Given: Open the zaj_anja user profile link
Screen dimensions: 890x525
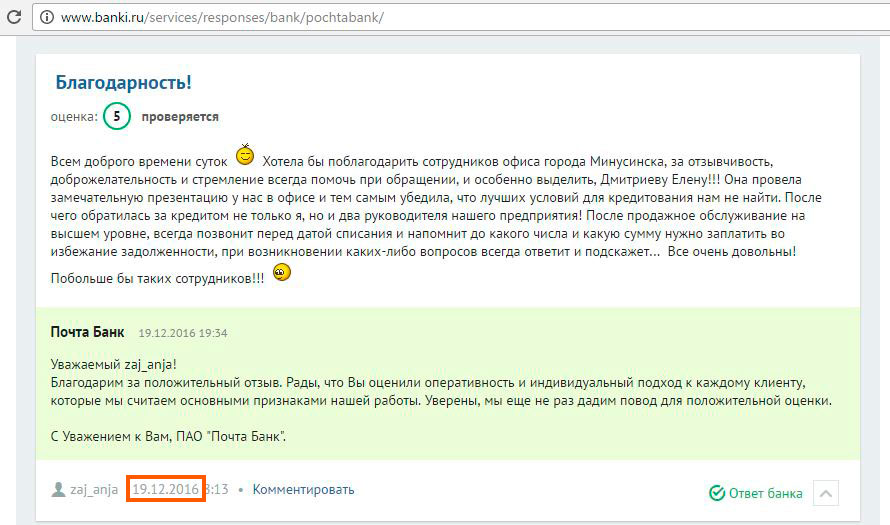Looking at the screenshot, I should pos(94,490).
